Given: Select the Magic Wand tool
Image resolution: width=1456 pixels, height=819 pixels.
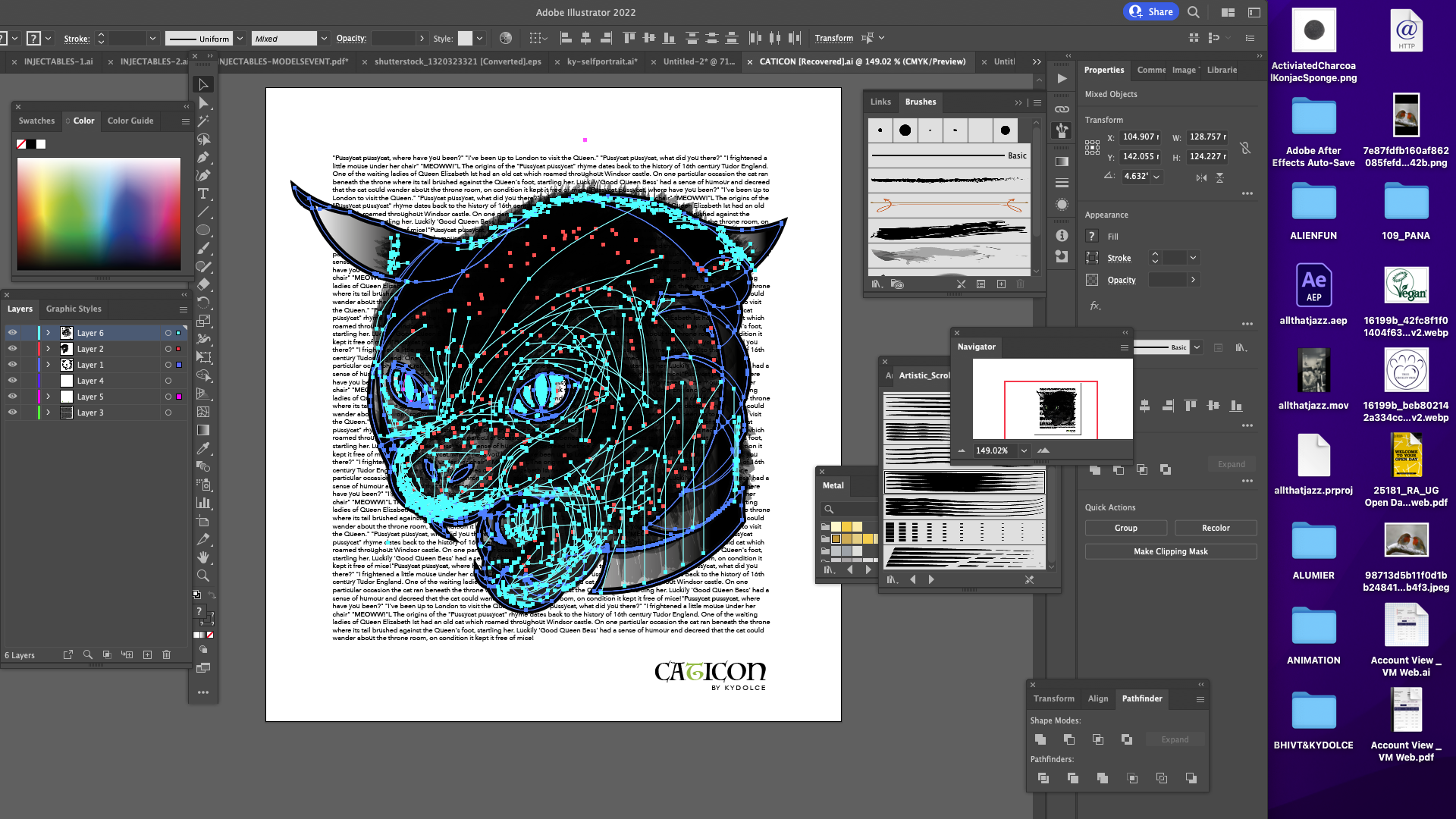Looking at the screenshot, I should point(202,121).
